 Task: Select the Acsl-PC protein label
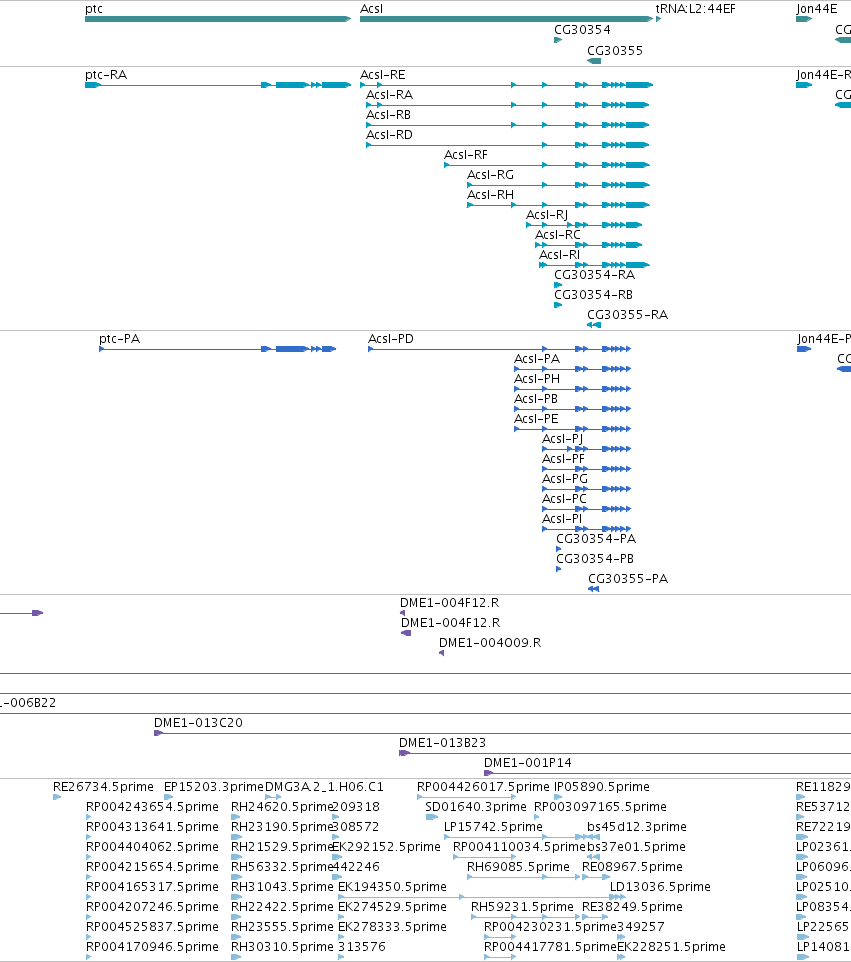pyautogui.click(x=564, y=499)
